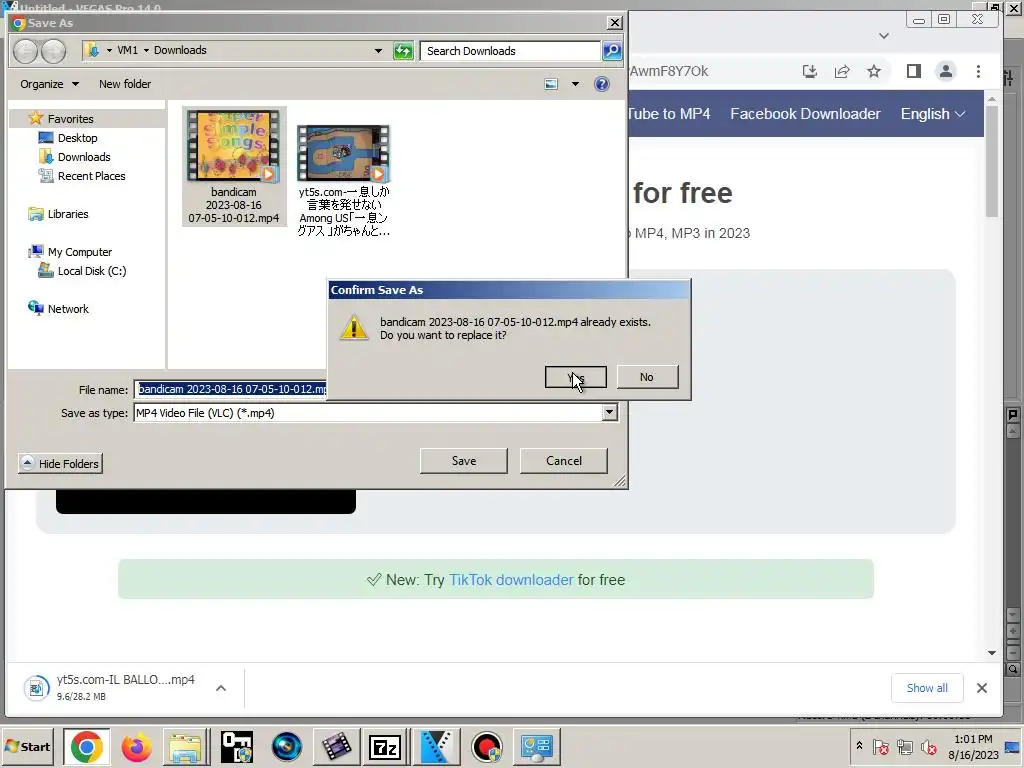1024x768 pixels.
Task: Go back with the back arrow in Save As
Action: click(25, 51)
